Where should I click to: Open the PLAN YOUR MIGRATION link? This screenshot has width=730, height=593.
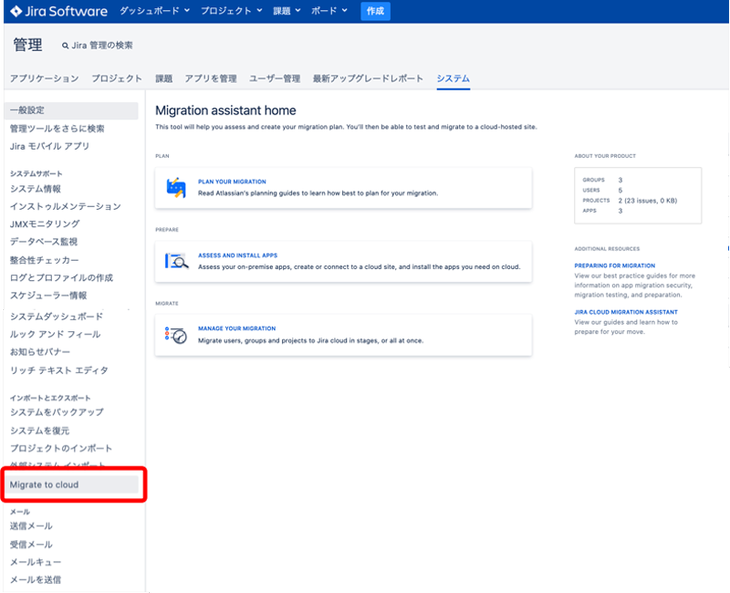(232, 182)
